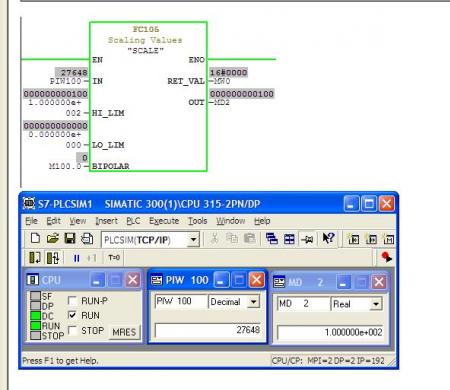Reset timers with T=0 button
Screen dimensions: 450x390
pos(114,258)
